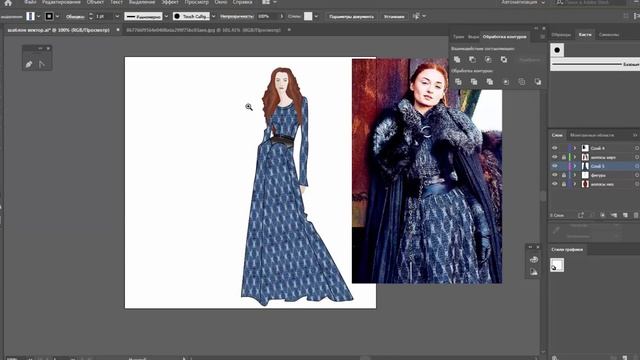
Task: Switch to the Кисти panel tab
Action: [585, 35]
